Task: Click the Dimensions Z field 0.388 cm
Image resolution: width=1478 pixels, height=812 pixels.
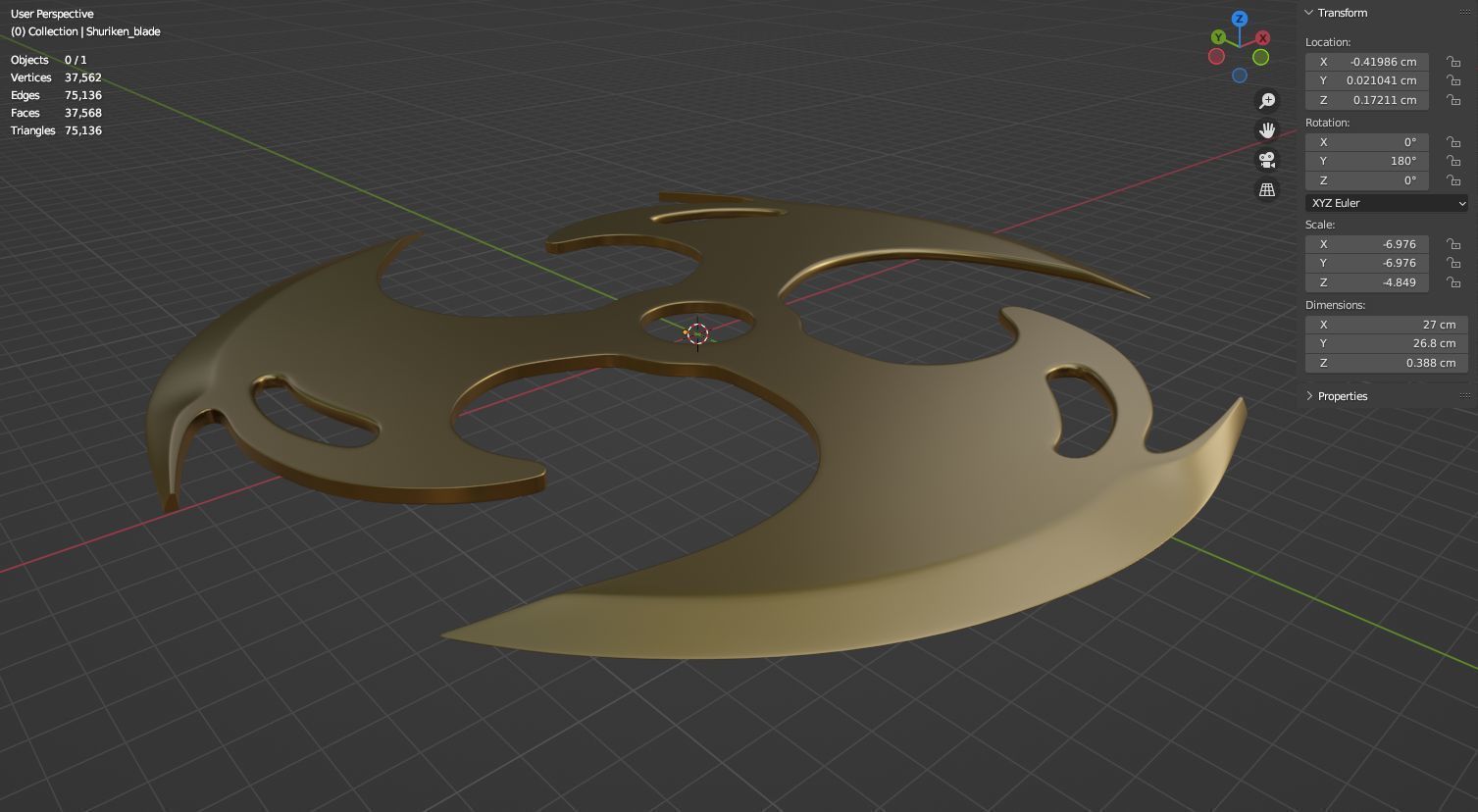Action: coord(1387,363)
